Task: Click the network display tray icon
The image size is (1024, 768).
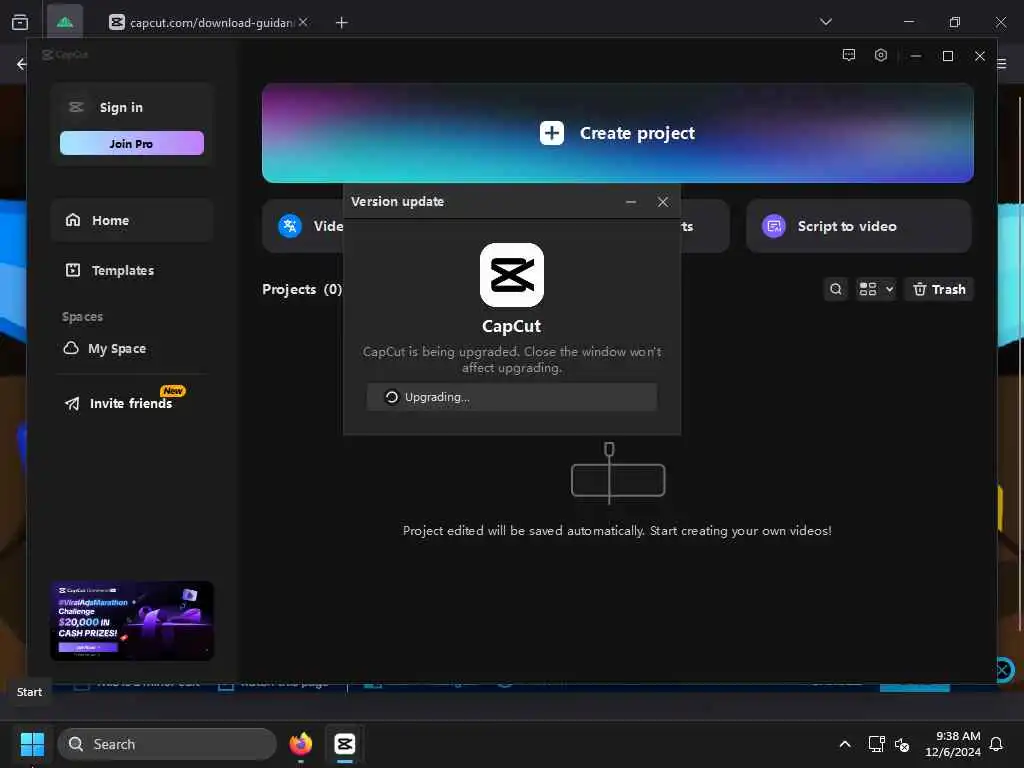Action: [876, 744]
